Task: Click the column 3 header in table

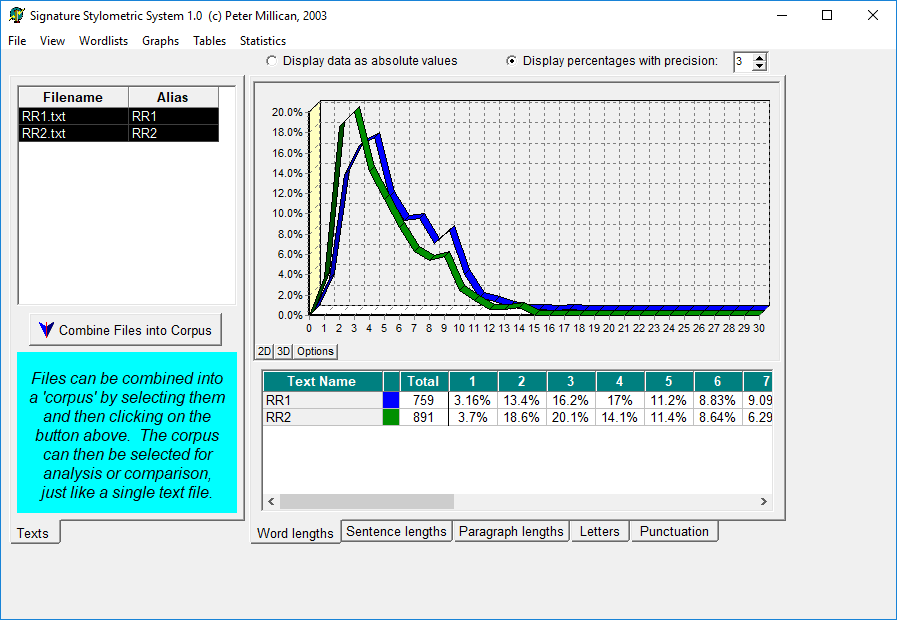Action: pyautogui.click(x=571, y=381)
